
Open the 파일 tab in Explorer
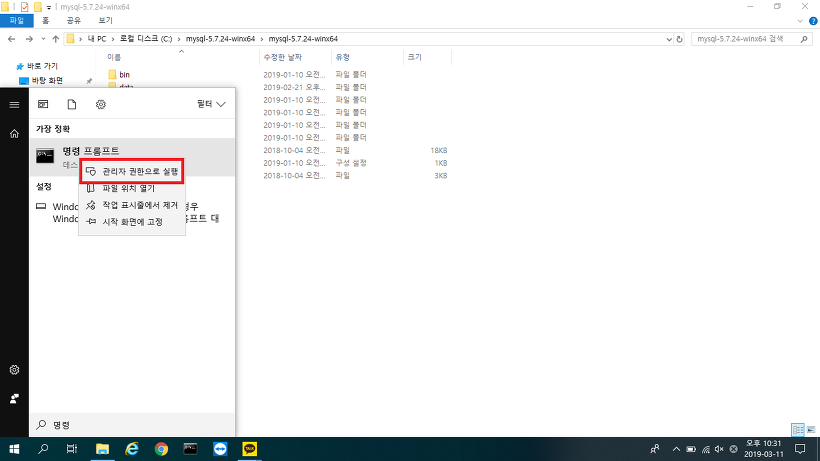pyautogui.click(x=17, y=21)
